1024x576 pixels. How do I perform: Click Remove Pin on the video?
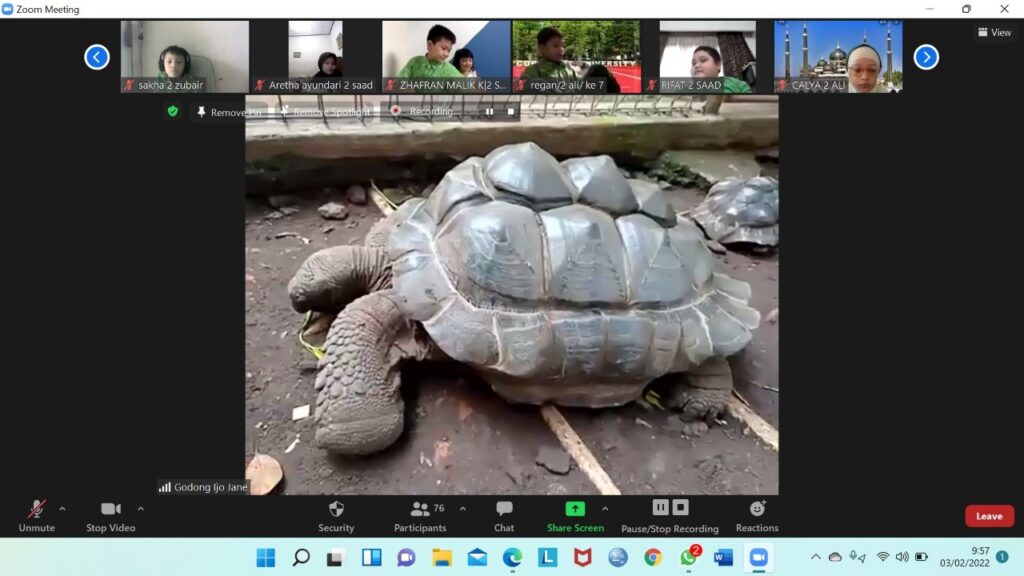click(230, 112)
